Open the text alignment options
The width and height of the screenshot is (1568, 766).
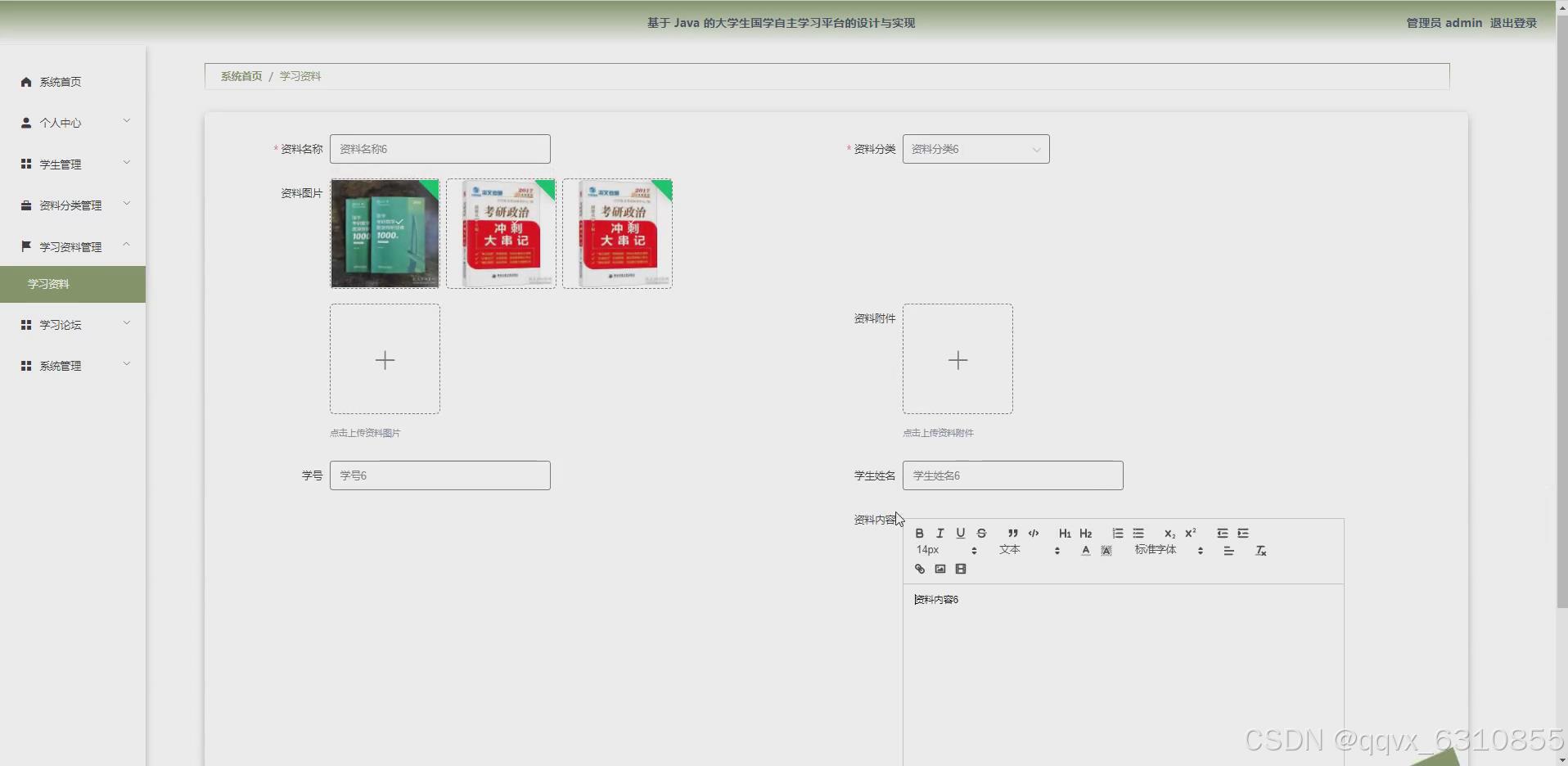[1228, 551]
